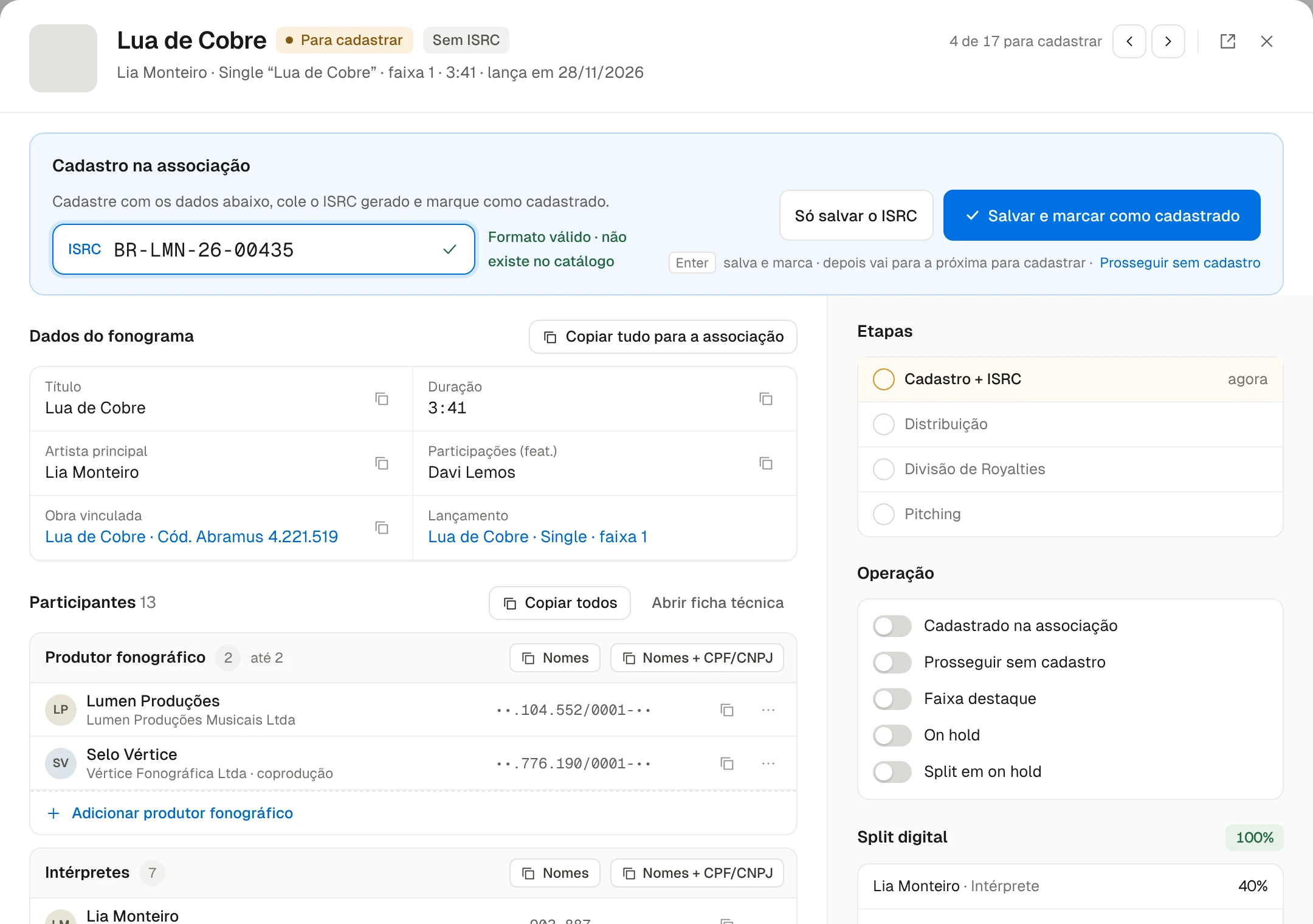Click Copiar tudo para a associação
This screenshot has height=924, width=1313.
pos(663,337)
